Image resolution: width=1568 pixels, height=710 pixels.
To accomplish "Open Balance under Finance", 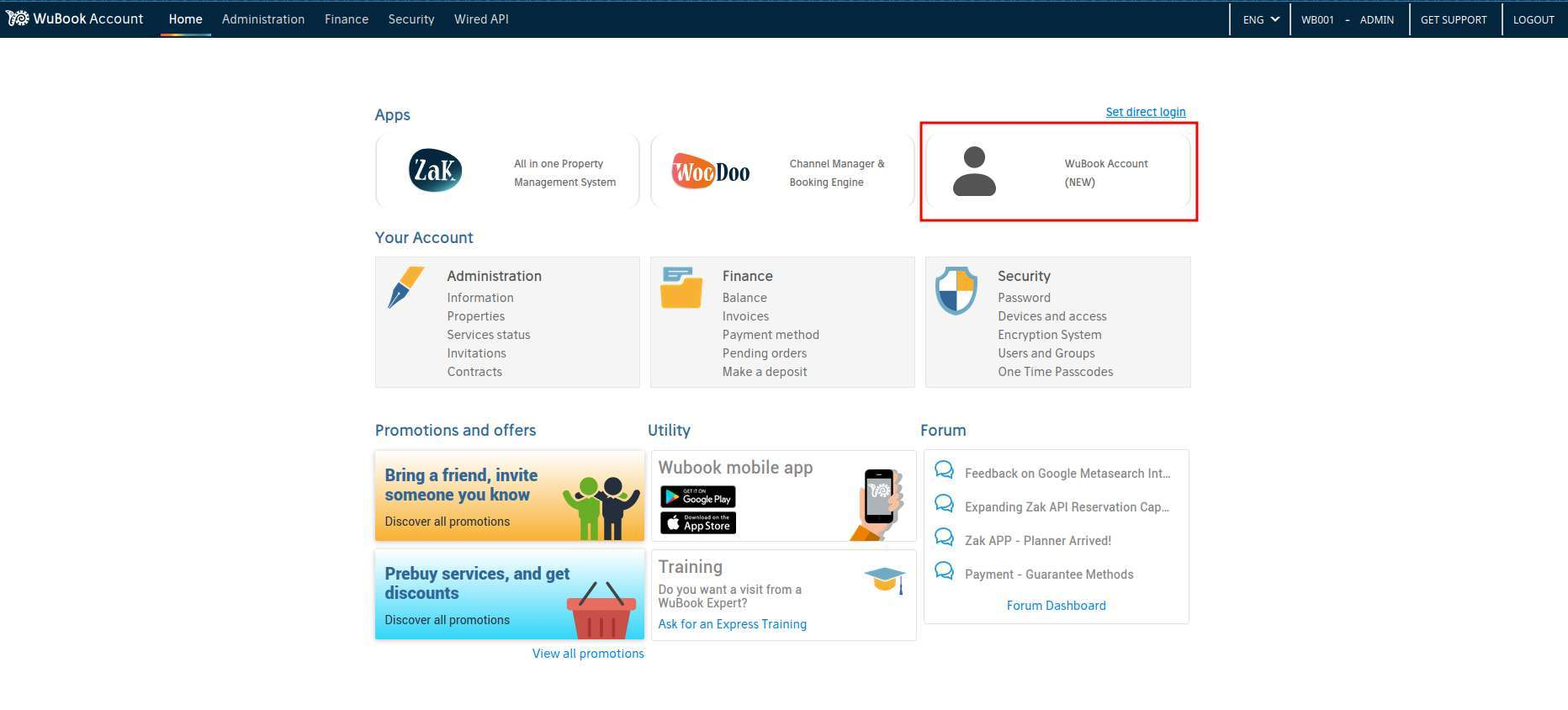I will [744, 298].
